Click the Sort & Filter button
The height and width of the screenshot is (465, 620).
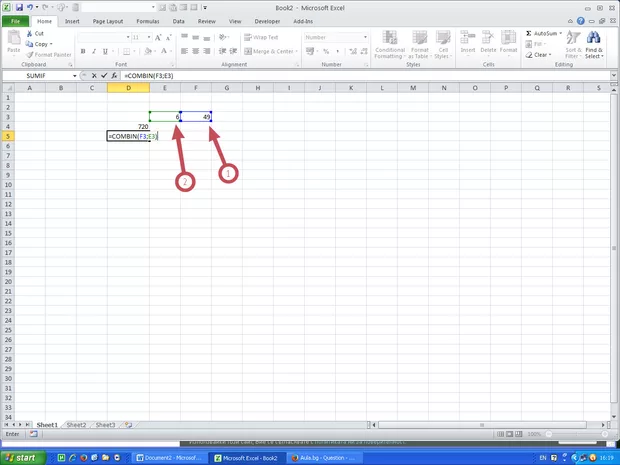573,45
